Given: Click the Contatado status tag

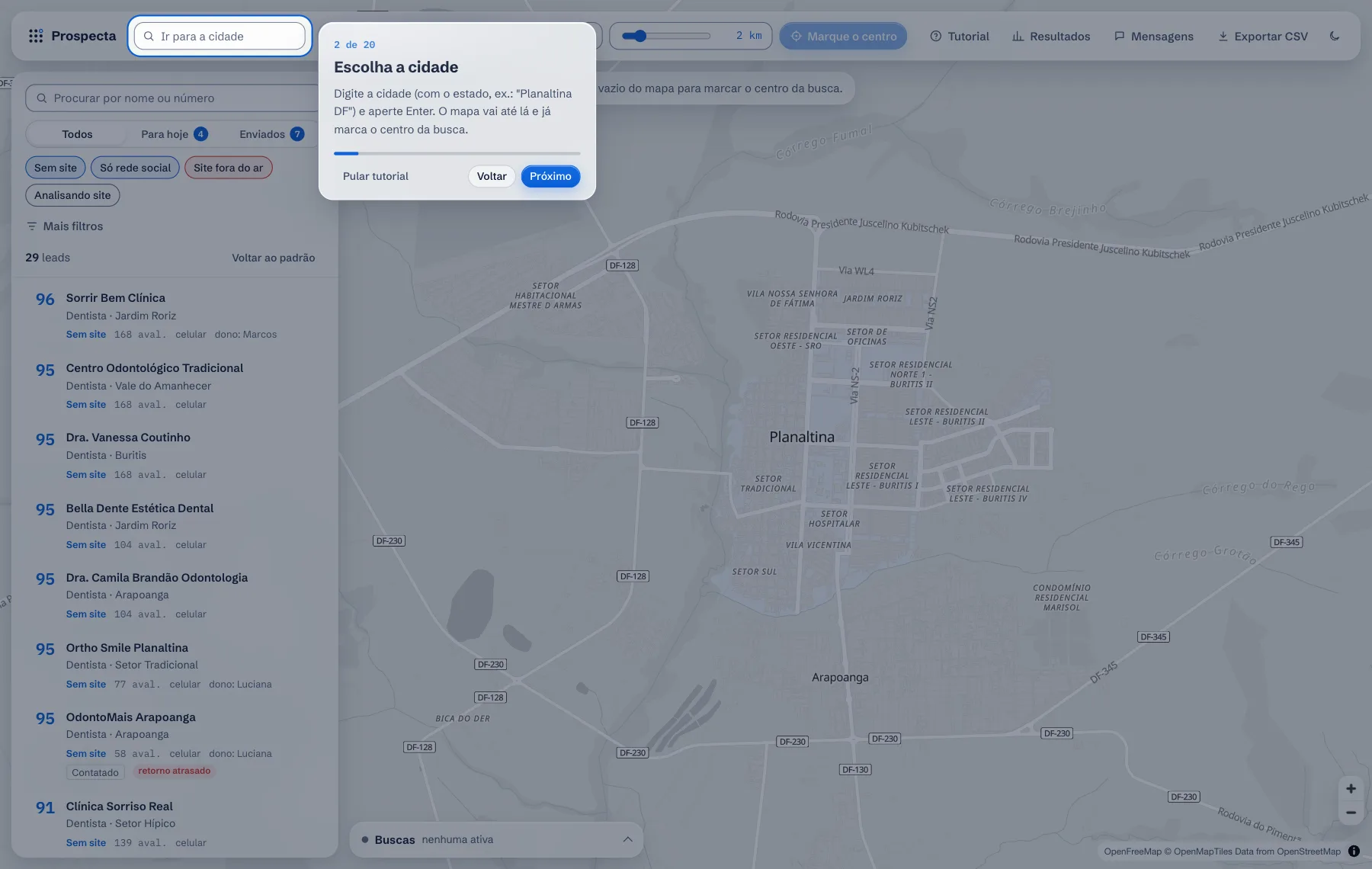Looking at the screenshot, I should tap(95, 772).
